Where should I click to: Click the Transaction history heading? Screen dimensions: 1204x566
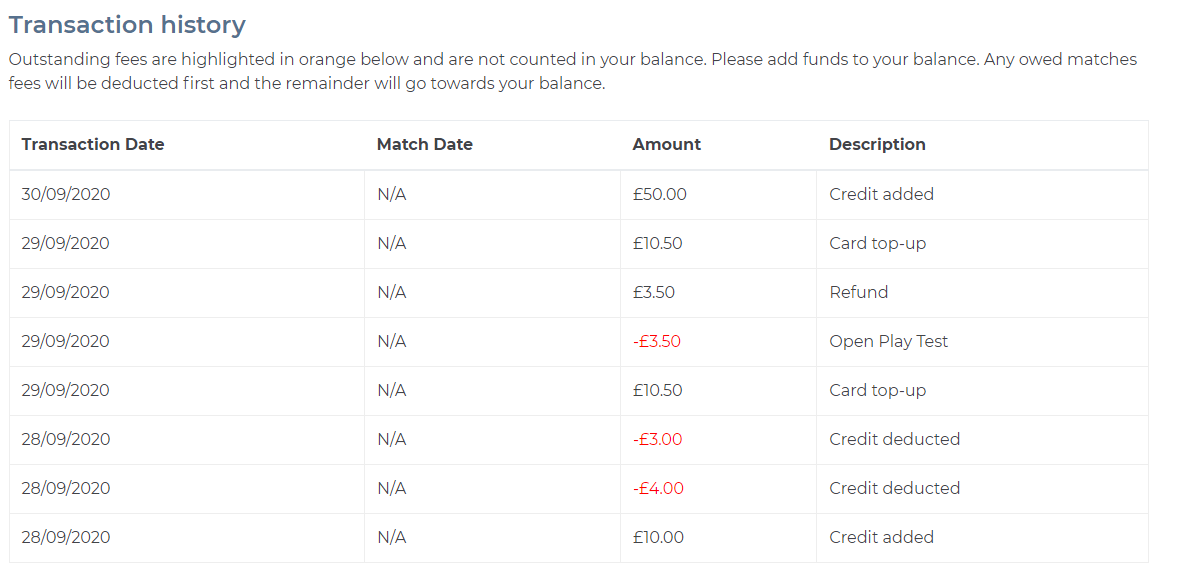pos(127,25)
